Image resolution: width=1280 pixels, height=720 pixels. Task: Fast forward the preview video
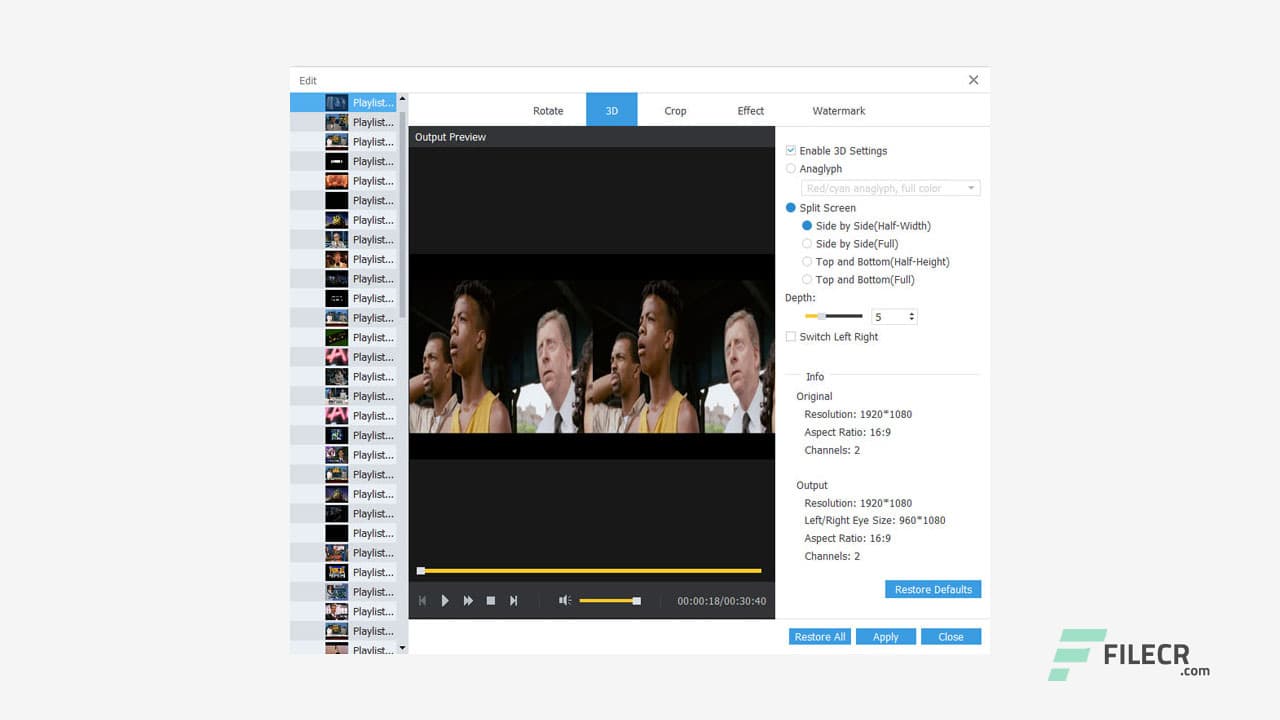[467, 600]
